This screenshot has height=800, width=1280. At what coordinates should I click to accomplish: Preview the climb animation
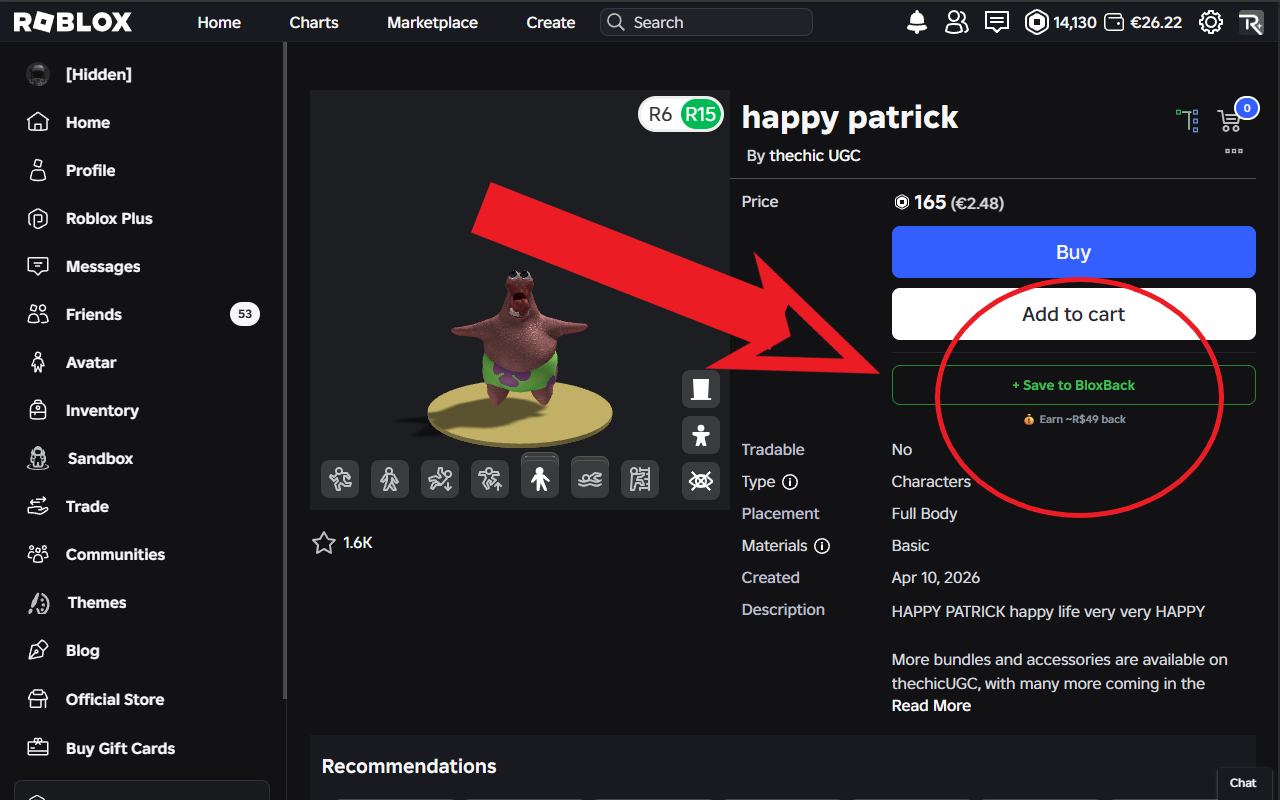(x=640, y=479)
